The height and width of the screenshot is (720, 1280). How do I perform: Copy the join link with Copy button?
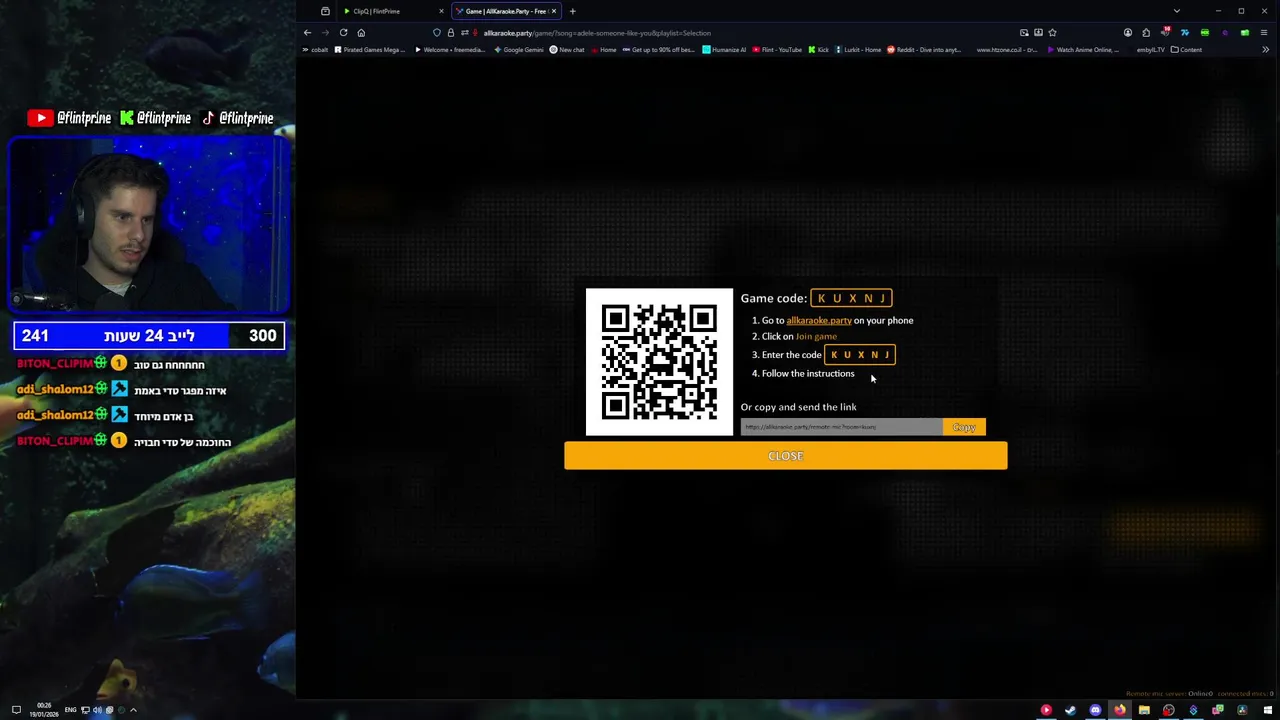pyautogui.click(x=964, y=427)
